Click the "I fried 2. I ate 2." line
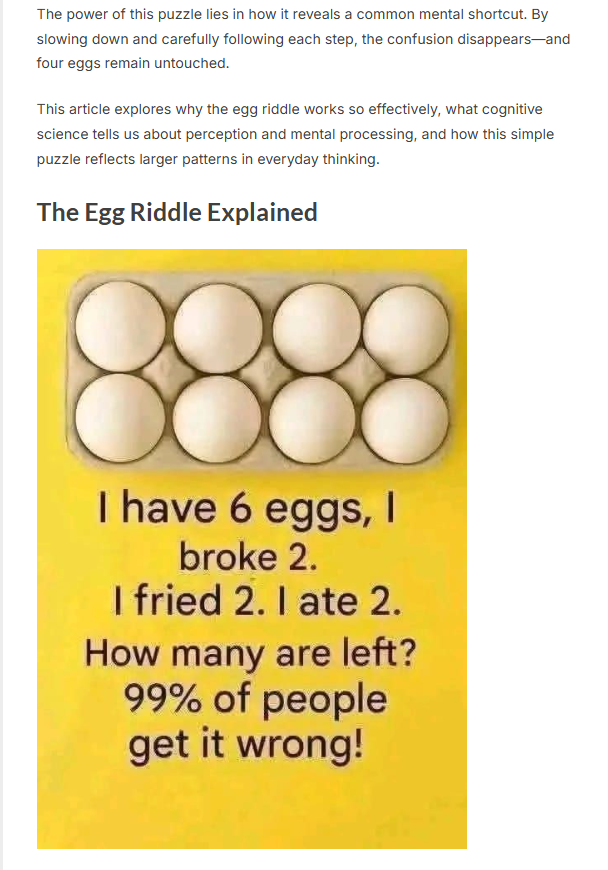Image resolution: width=608 pixels, height=870 pixels. coord(257,601)
